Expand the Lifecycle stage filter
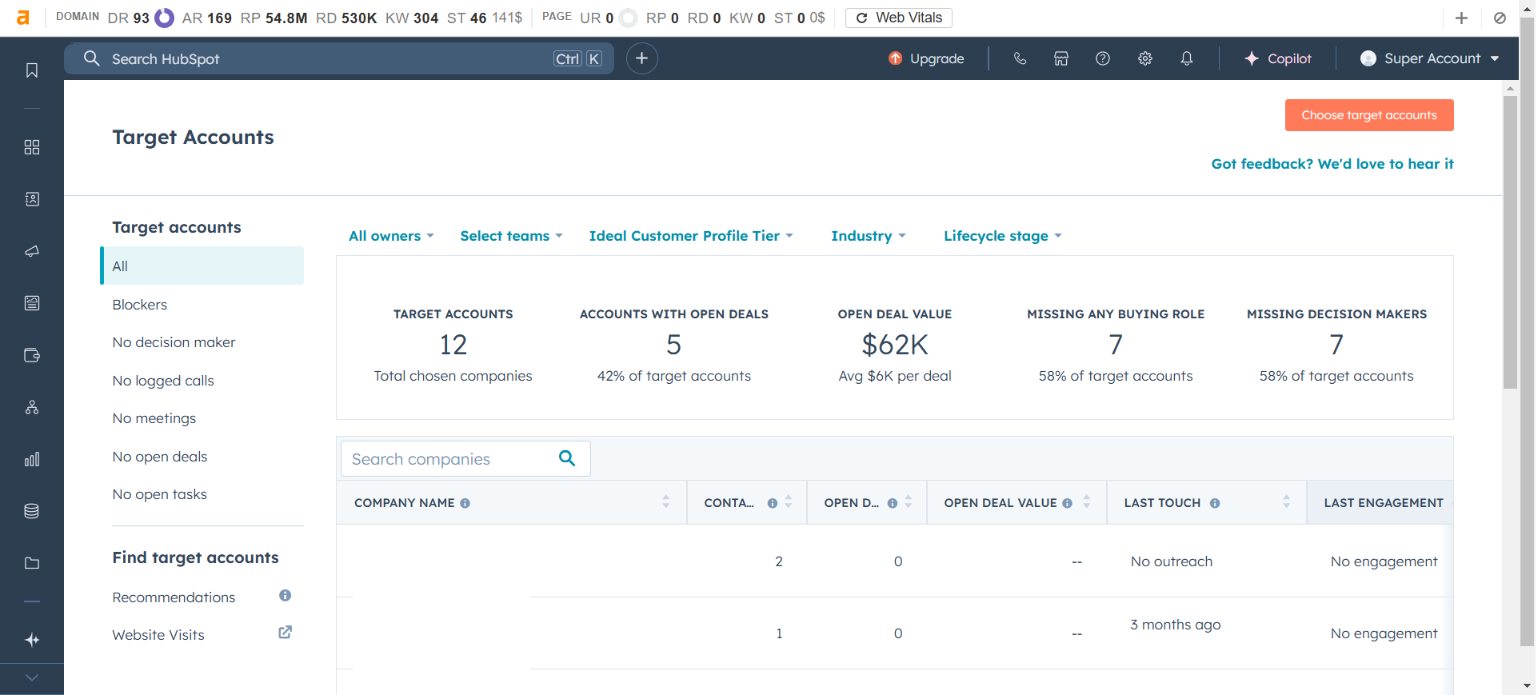The width and height of the screenshot is (1536, 695). pos(1003,236)
